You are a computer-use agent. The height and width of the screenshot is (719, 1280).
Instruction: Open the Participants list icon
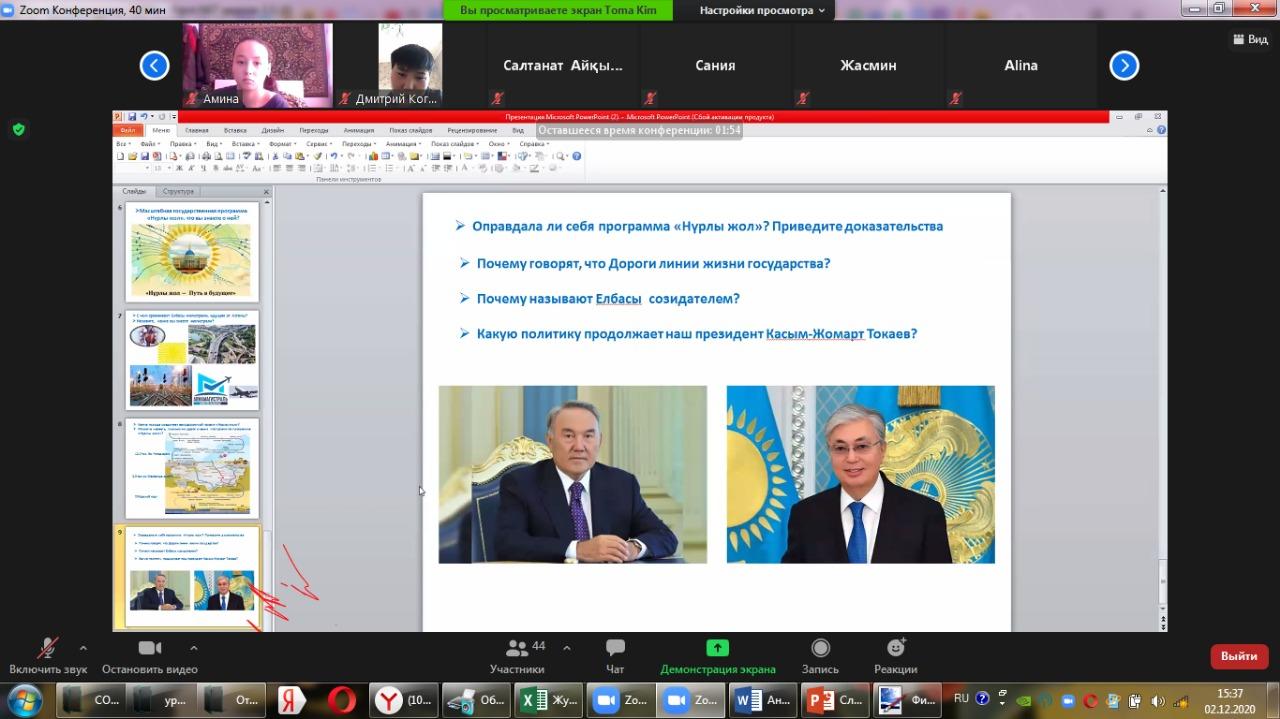[517, 648]
